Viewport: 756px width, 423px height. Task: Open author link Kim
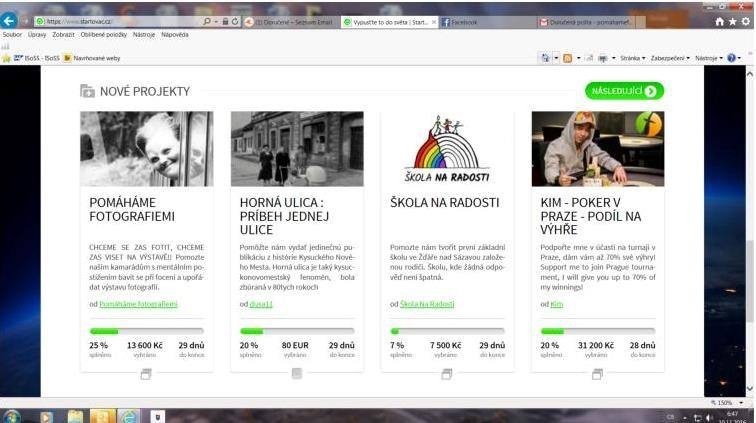[x=556, y=304]
